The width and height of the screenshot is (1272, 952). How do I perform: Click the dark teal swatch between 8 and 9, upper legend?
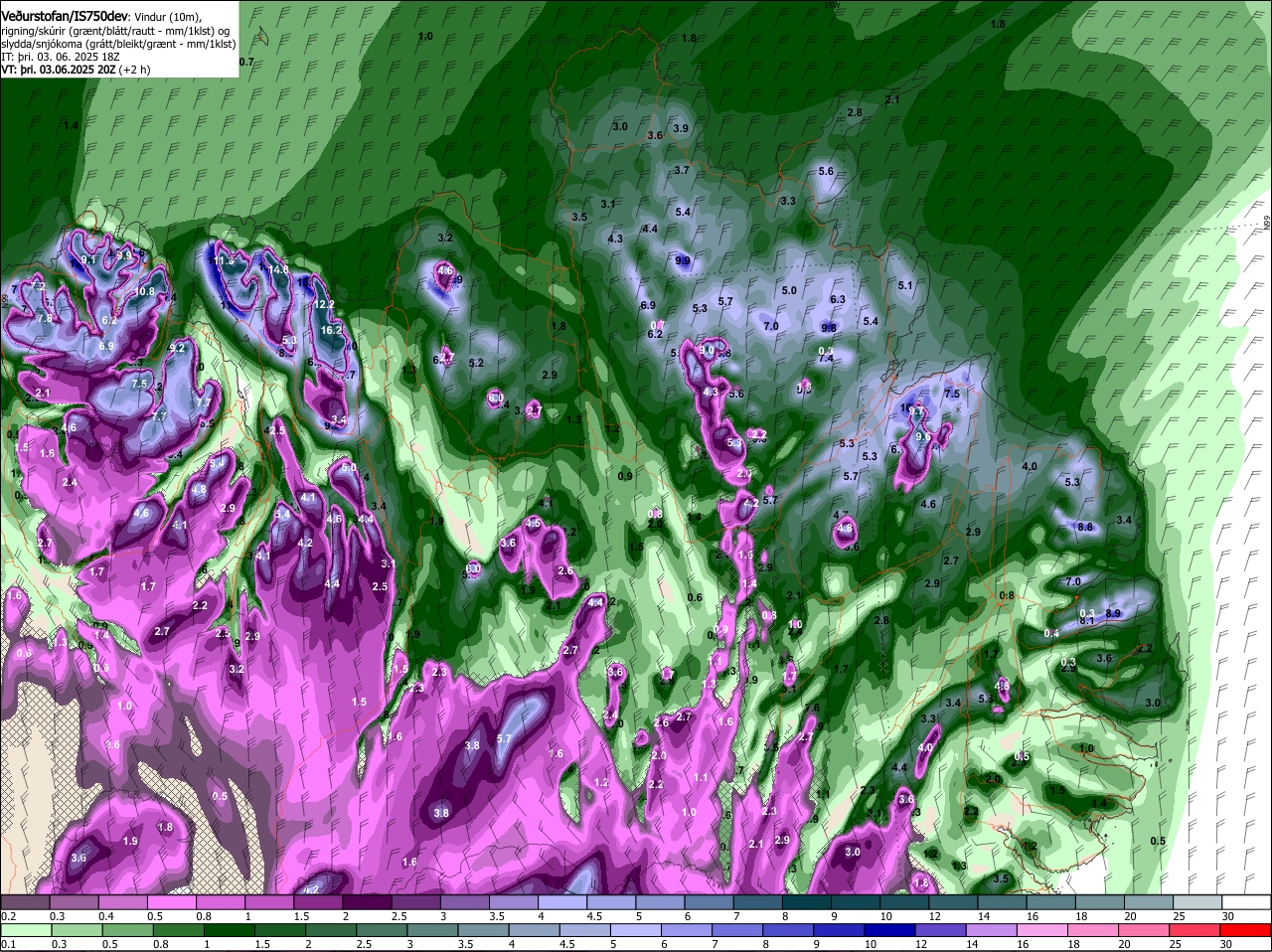(x=807, y=901)
